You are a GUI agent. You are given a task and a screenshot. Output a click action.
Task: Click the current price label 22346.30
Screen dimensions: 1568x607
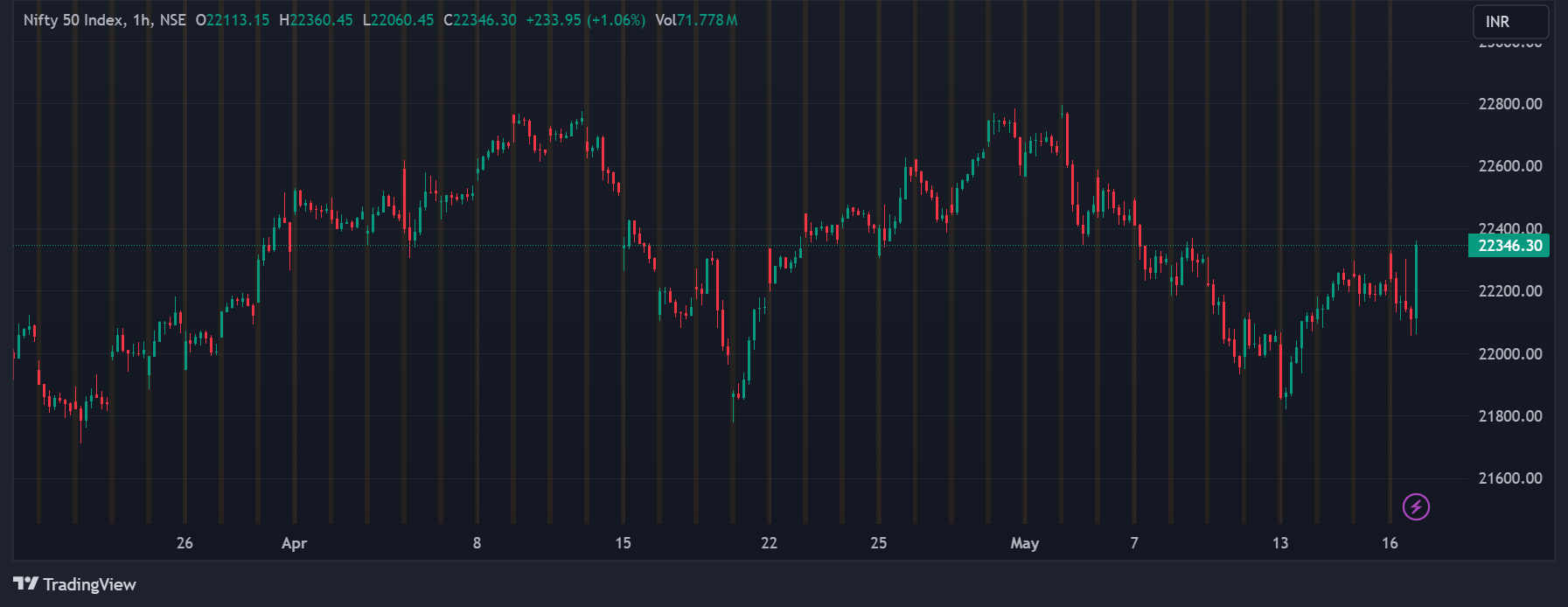click(x=1509, y=246)
